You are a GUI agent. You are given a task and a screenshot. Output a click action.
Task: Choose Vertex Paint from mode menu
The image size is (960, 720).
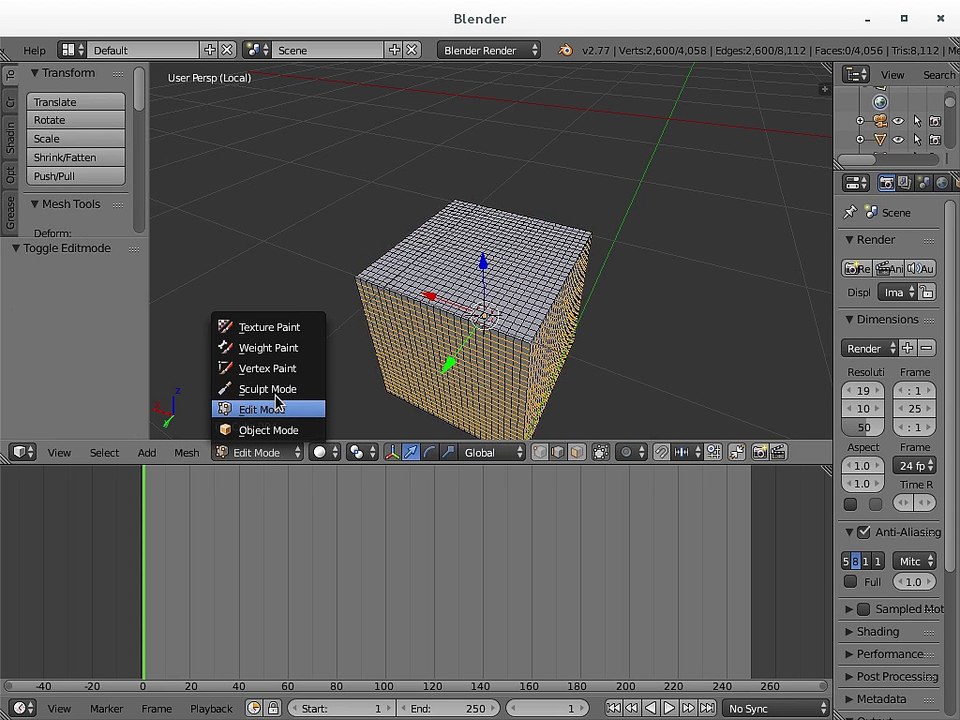(268, 368)
